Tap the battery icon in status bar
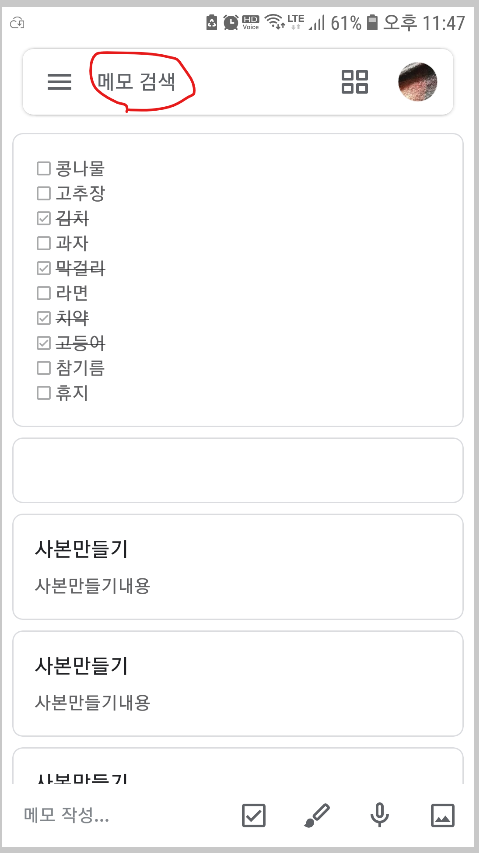 (x=372, y=22)
